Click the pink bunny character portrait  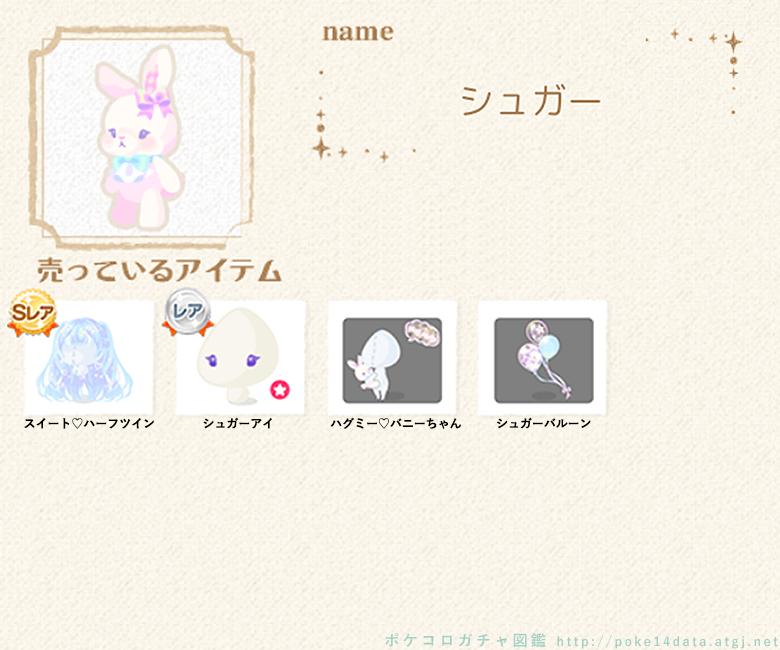click(x=140, y=138)
